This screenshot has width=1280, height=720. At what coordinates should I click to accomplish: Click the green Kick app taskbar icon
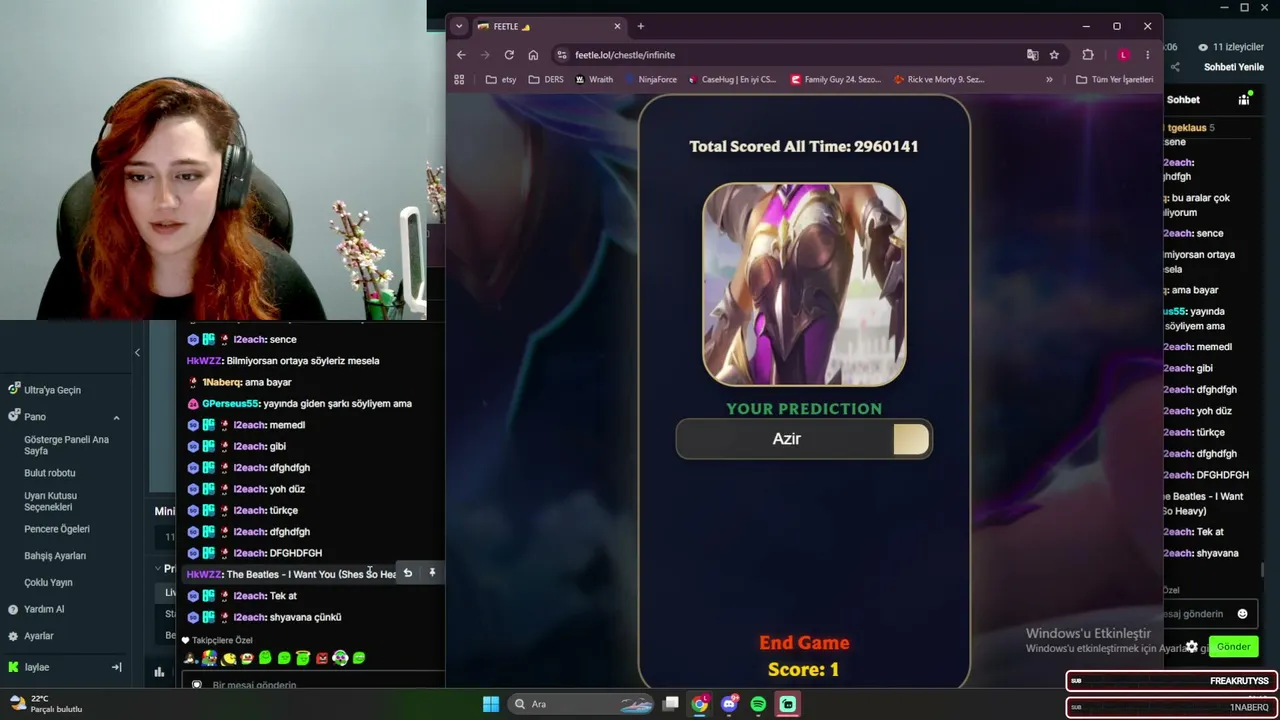coord(788,704)
